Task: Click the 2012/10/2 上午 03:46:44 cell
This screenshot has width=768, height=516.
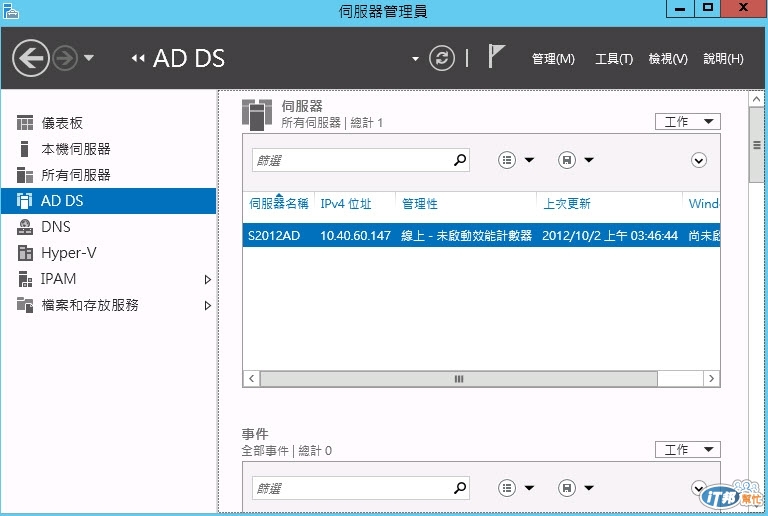Action: point(610,235)
